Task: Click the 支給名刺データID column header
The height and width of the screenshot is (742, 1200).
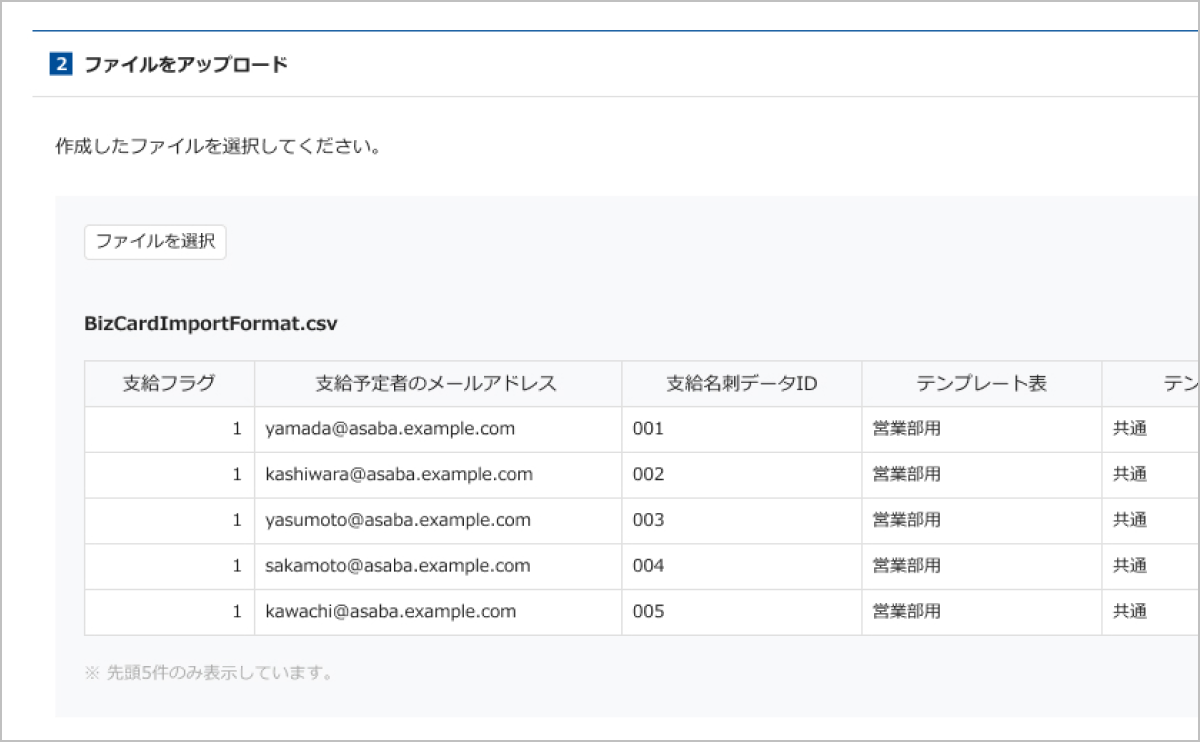Action: [741, 383]
